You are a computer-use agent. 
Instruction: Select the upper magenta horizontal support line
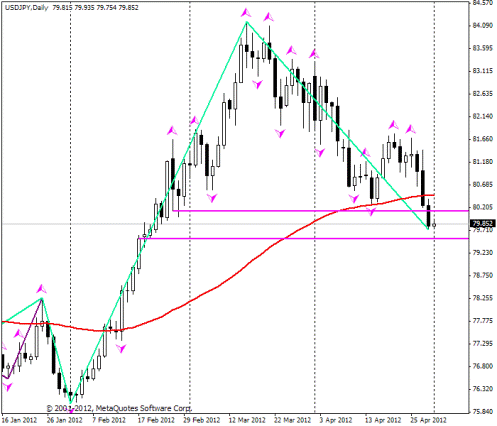[320, 211]
